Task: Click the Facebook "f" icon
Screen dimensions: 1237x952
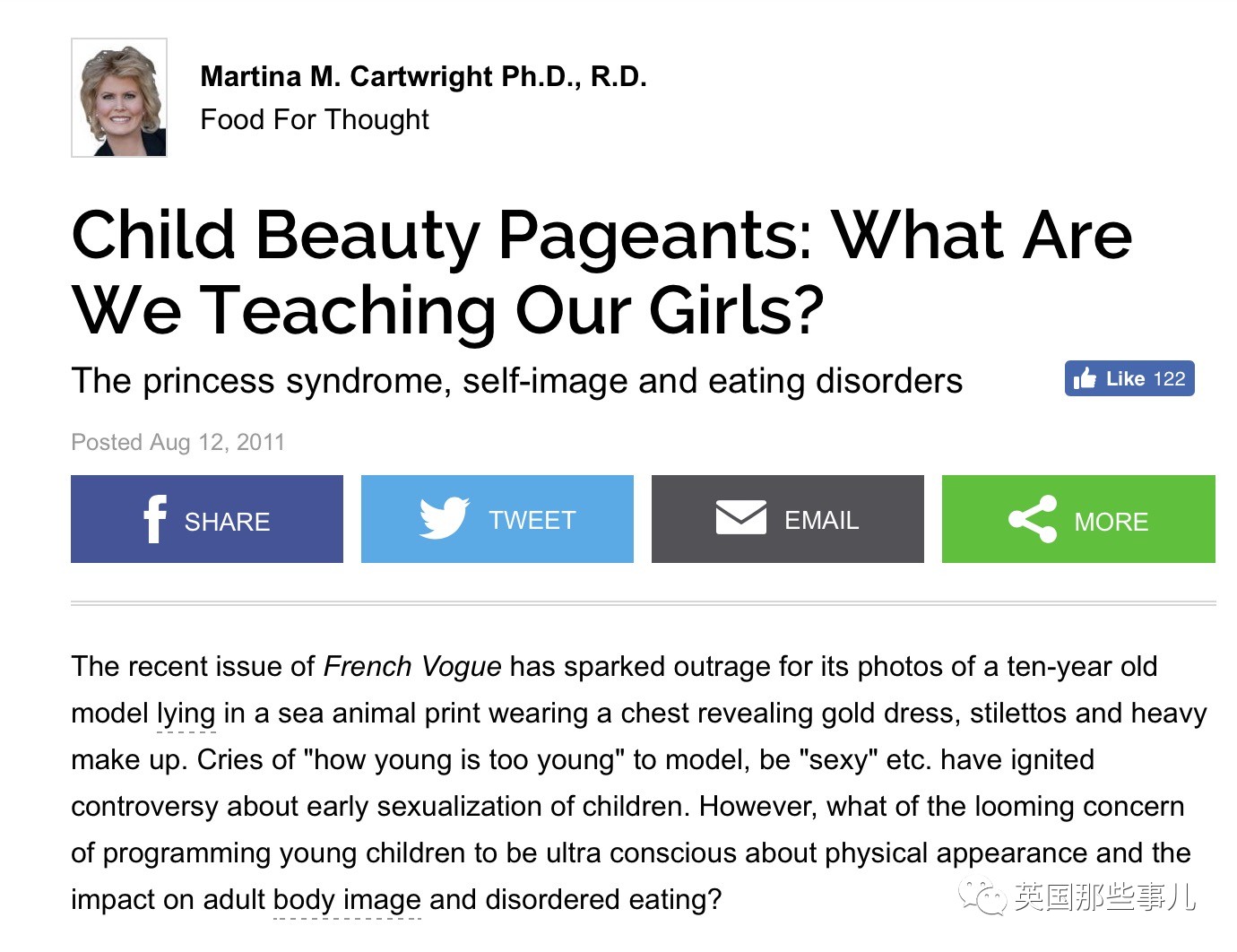Action: click(x=155, y=519)
